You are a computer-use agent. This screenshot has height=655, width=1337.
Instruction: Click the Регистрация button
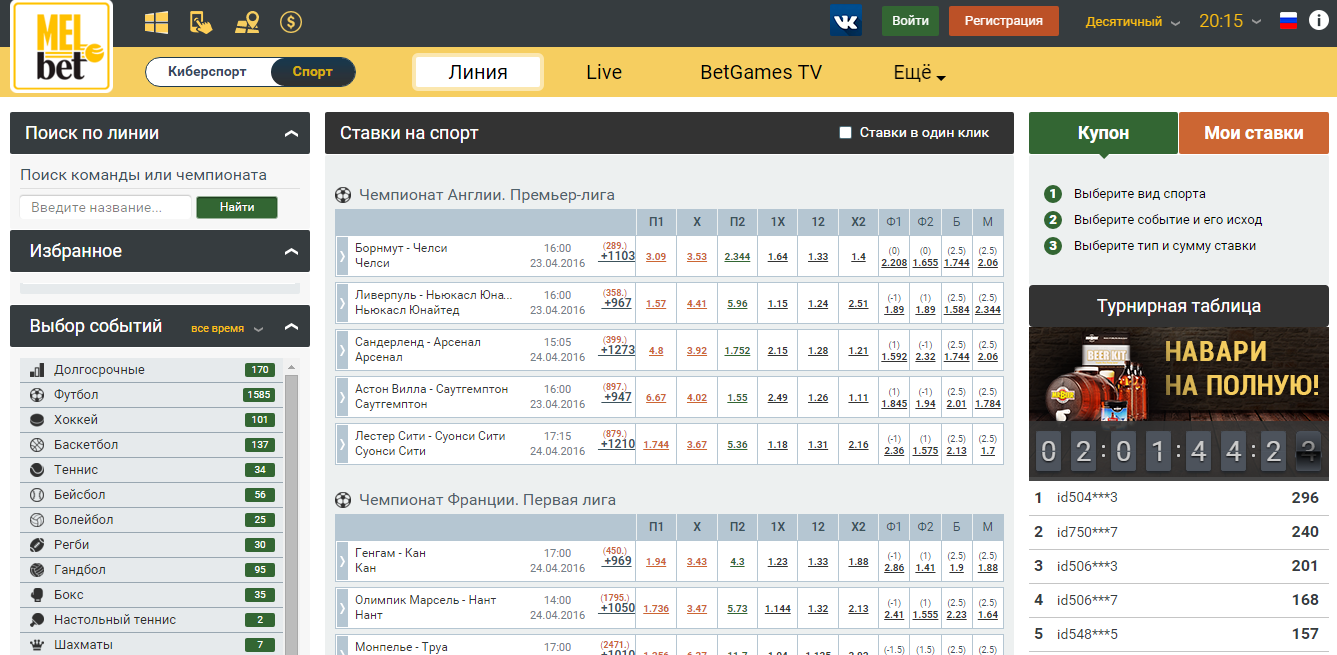[x=1004, y=21]
